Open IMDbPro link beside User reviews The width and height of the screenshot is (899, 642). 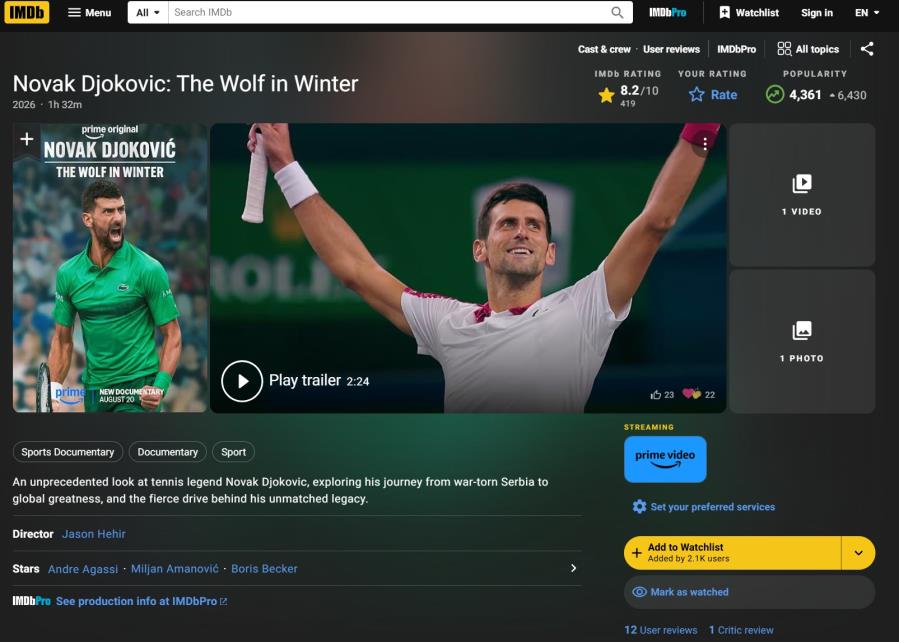tap(736, 49)
